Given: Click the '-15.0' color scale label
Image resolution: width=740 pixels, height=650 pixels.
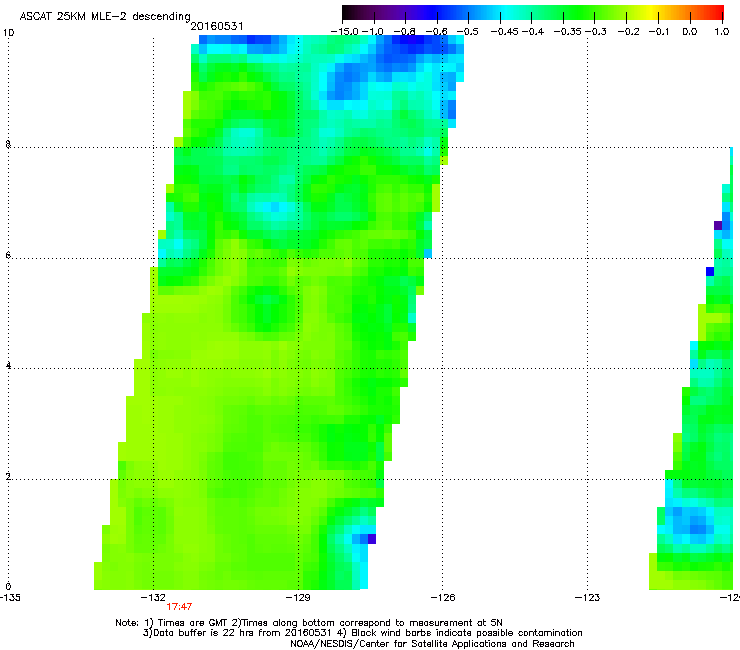Looking at the screenshot, I should point(345,32).
